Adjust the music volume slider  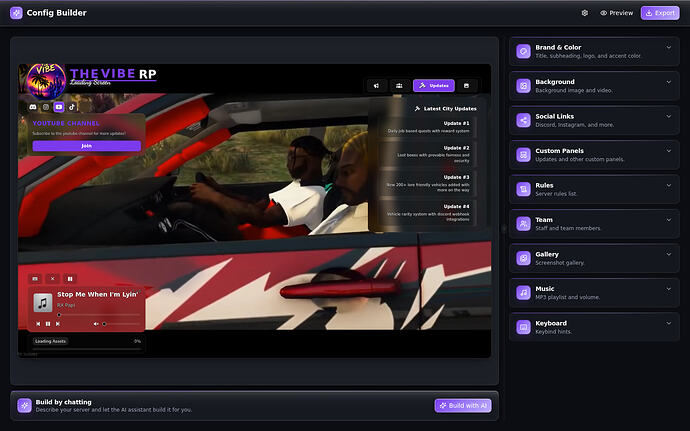[x=121, y=324]
